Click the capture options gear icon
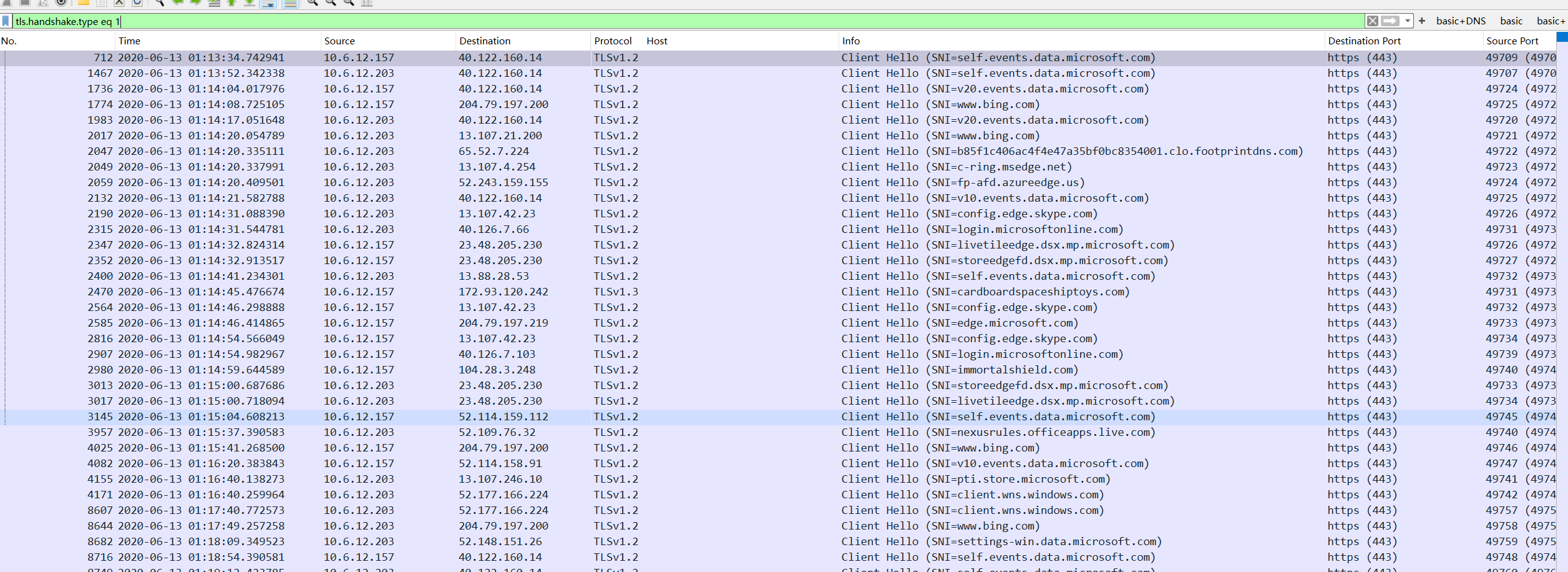Screen dimensions: 1568x572 [x=61, y=2]
